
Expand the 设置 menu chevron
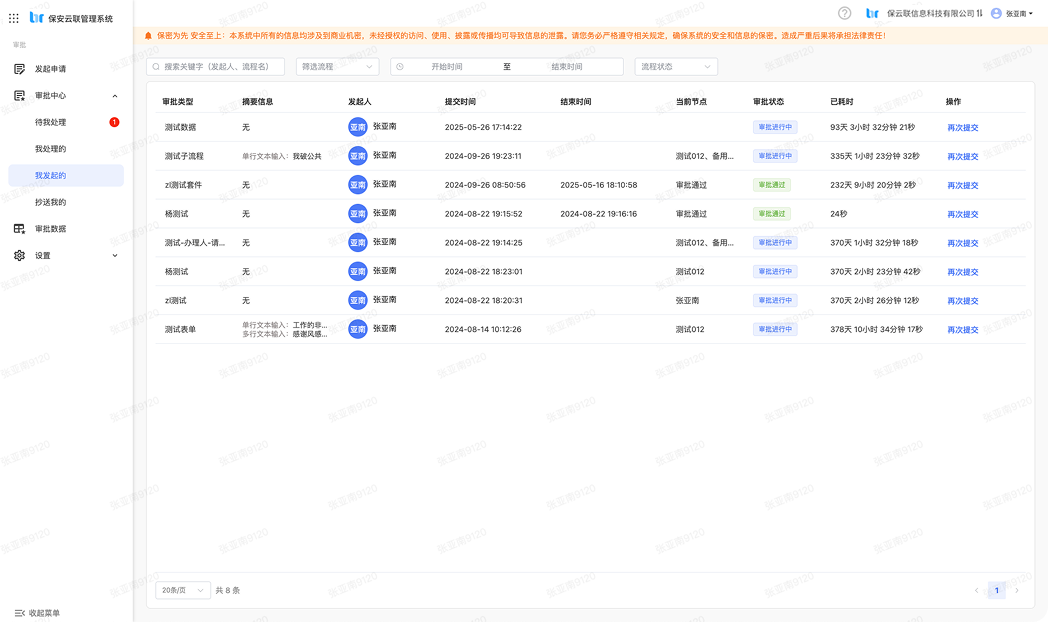(114, 256)
